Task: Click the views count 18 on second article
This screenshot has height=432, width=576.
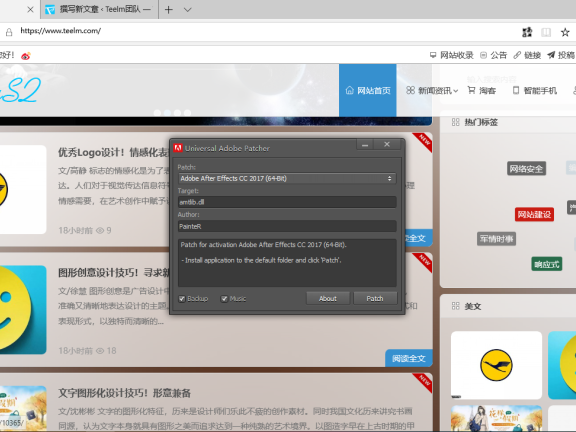Action: click(x=106, y=351)
